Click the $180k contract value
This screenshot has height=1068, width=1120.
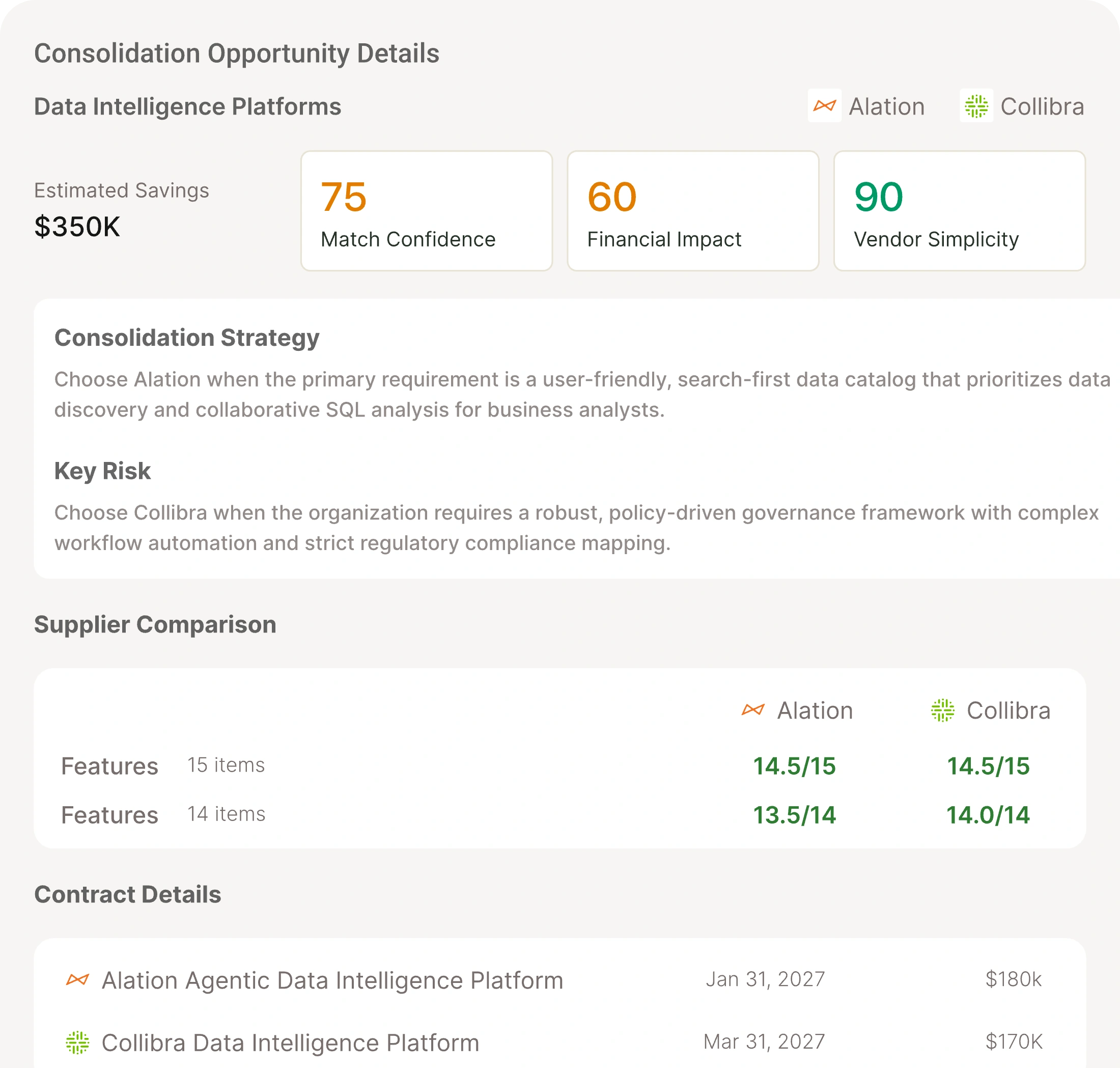coord(1014,979)
